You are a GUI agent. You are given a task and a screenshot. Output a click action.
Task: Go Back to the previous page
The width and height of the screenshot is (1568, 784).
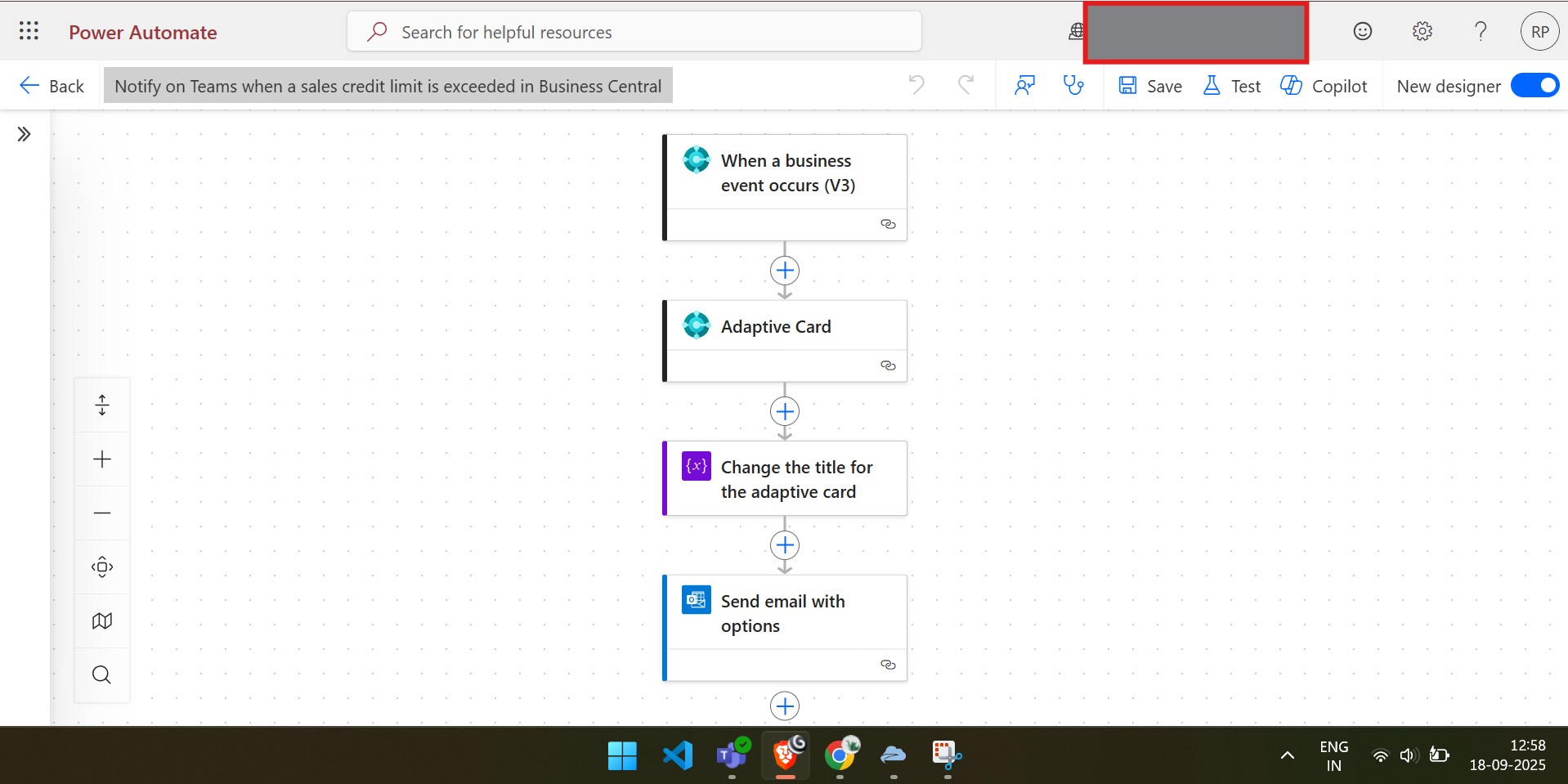click(x=52, y=86)
